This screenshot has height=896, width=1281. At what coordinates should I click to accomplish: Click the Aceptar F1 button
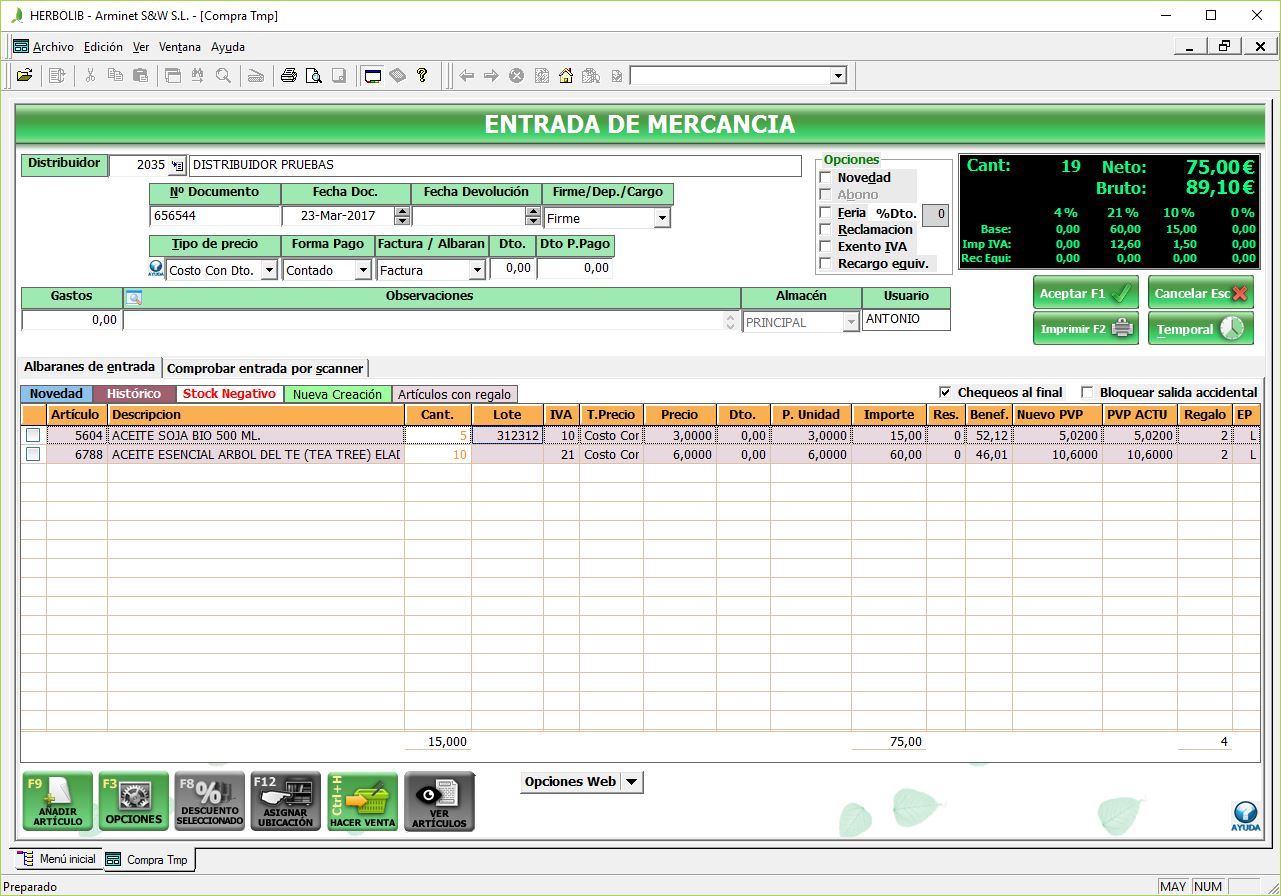(1085, 294)
